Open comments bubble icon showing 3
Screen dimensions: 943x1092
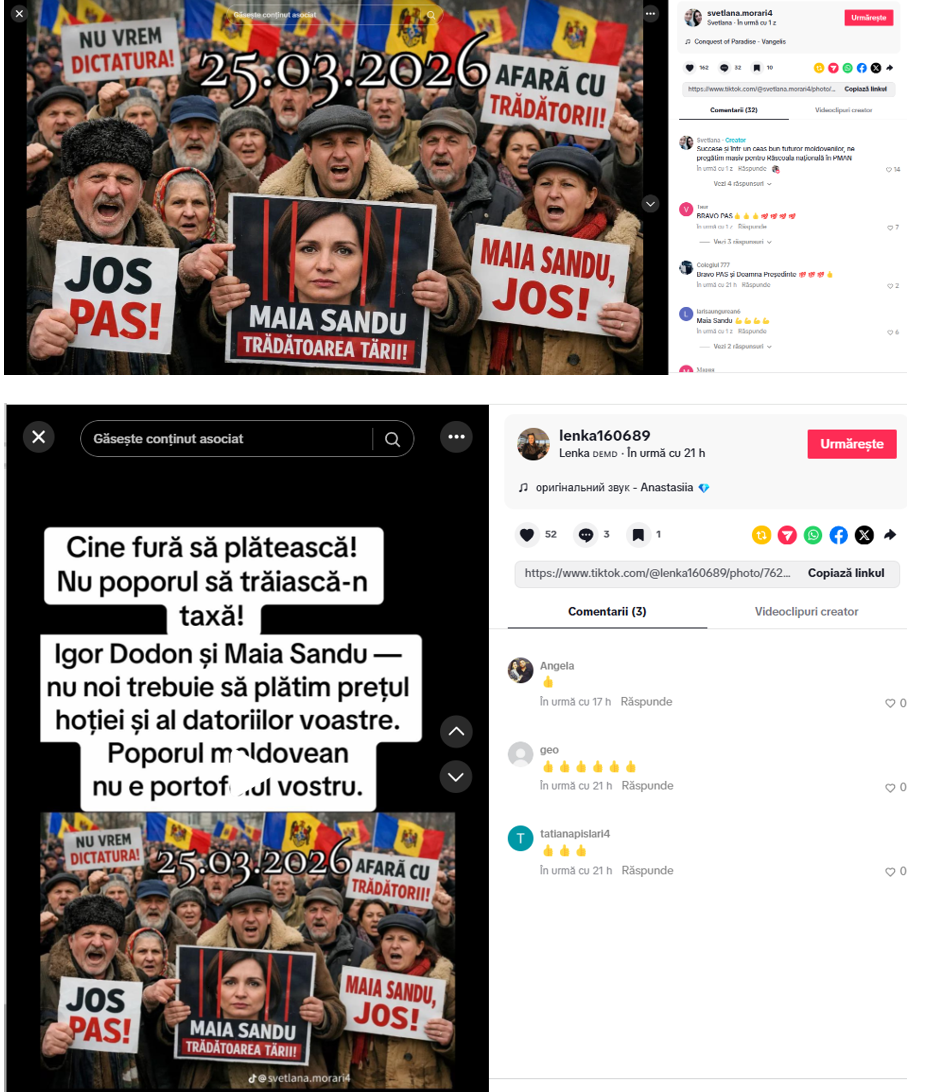pyautogui.click(x=586, y=534)
